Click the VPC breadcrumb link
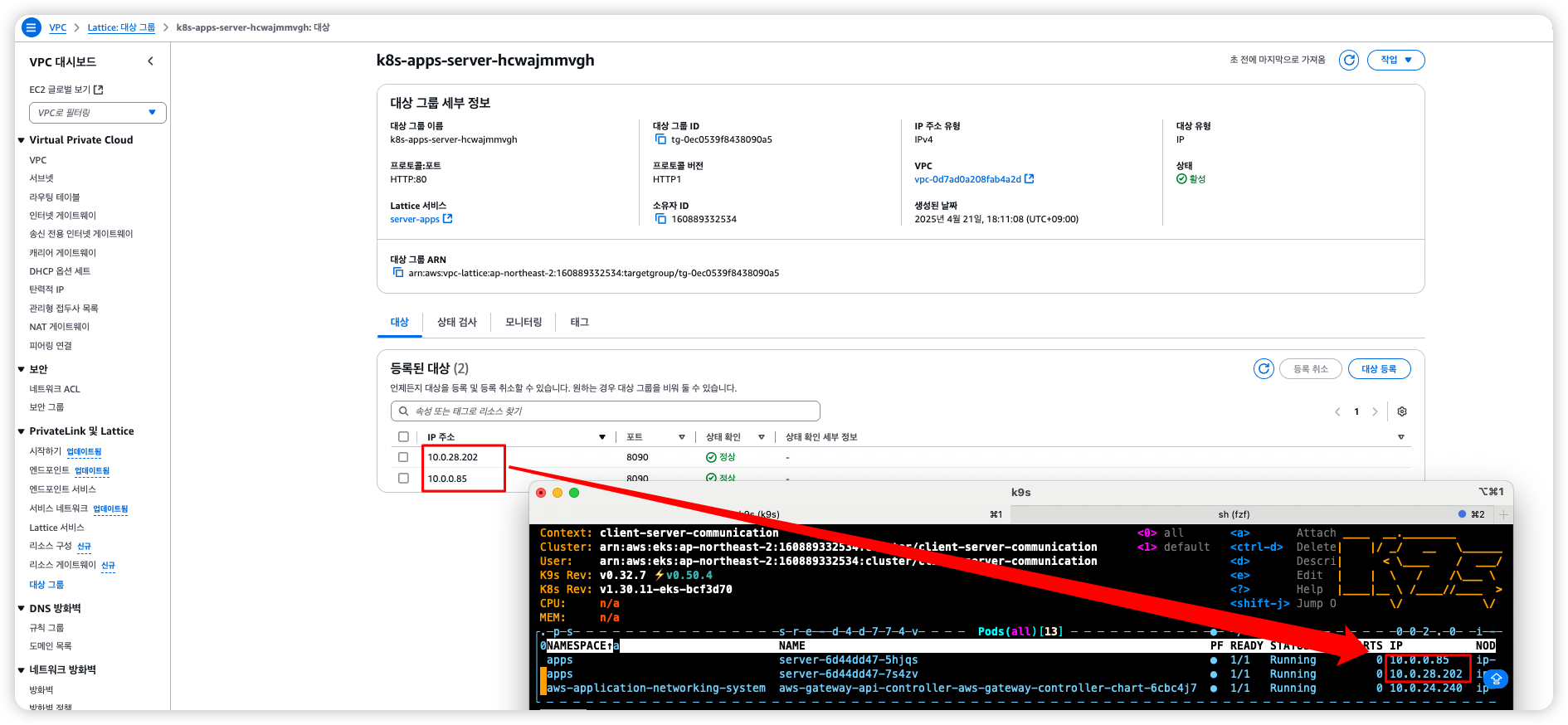 58,27
